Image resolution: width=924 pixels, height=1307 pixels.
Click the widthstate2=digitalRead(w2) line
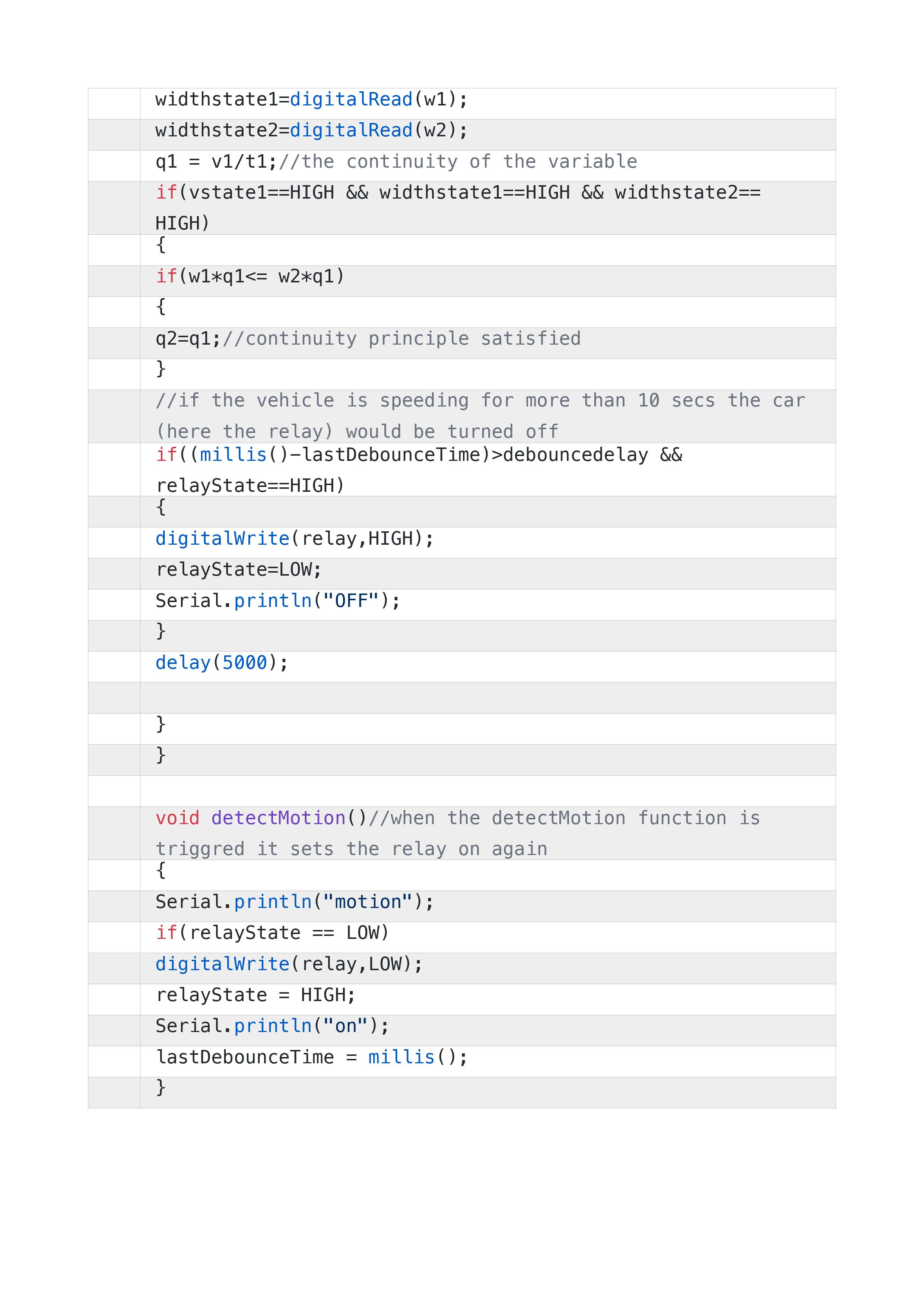point(311,130)
